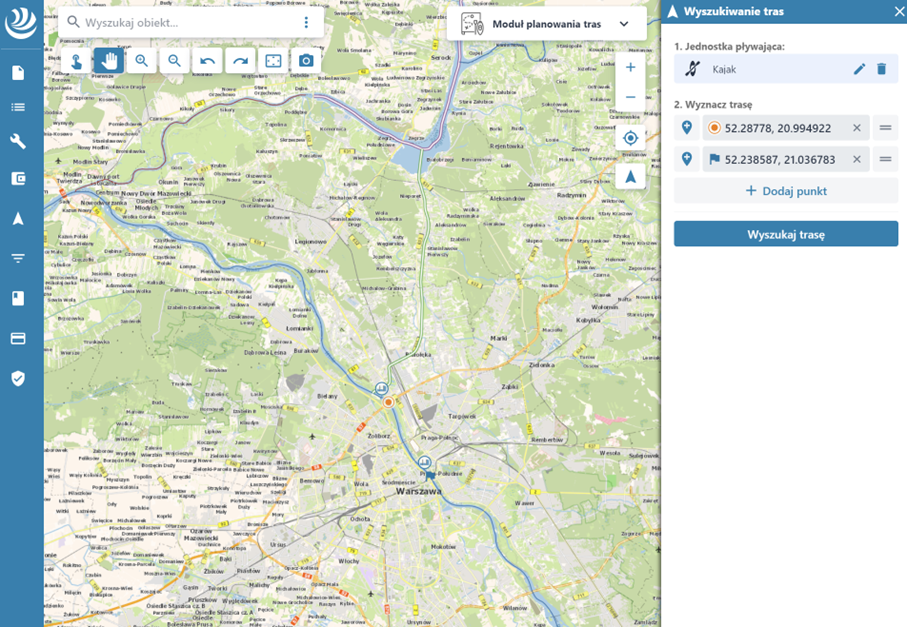The height and width of the screenshot is (627, 907).
Task: Open search options three-dot menu
Action: (x=306, y=22)
